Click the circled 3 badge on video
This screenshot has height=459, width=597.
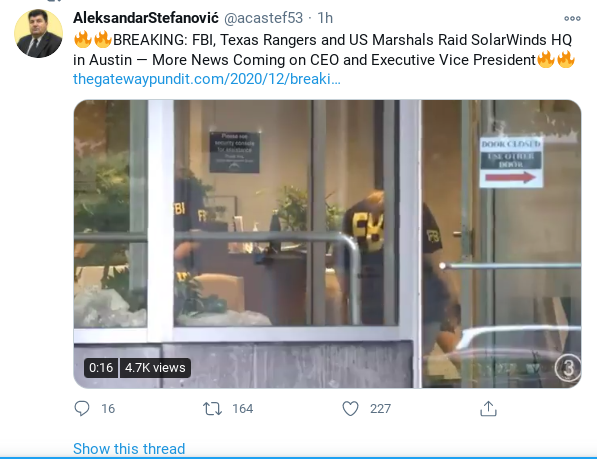point(568,368)
